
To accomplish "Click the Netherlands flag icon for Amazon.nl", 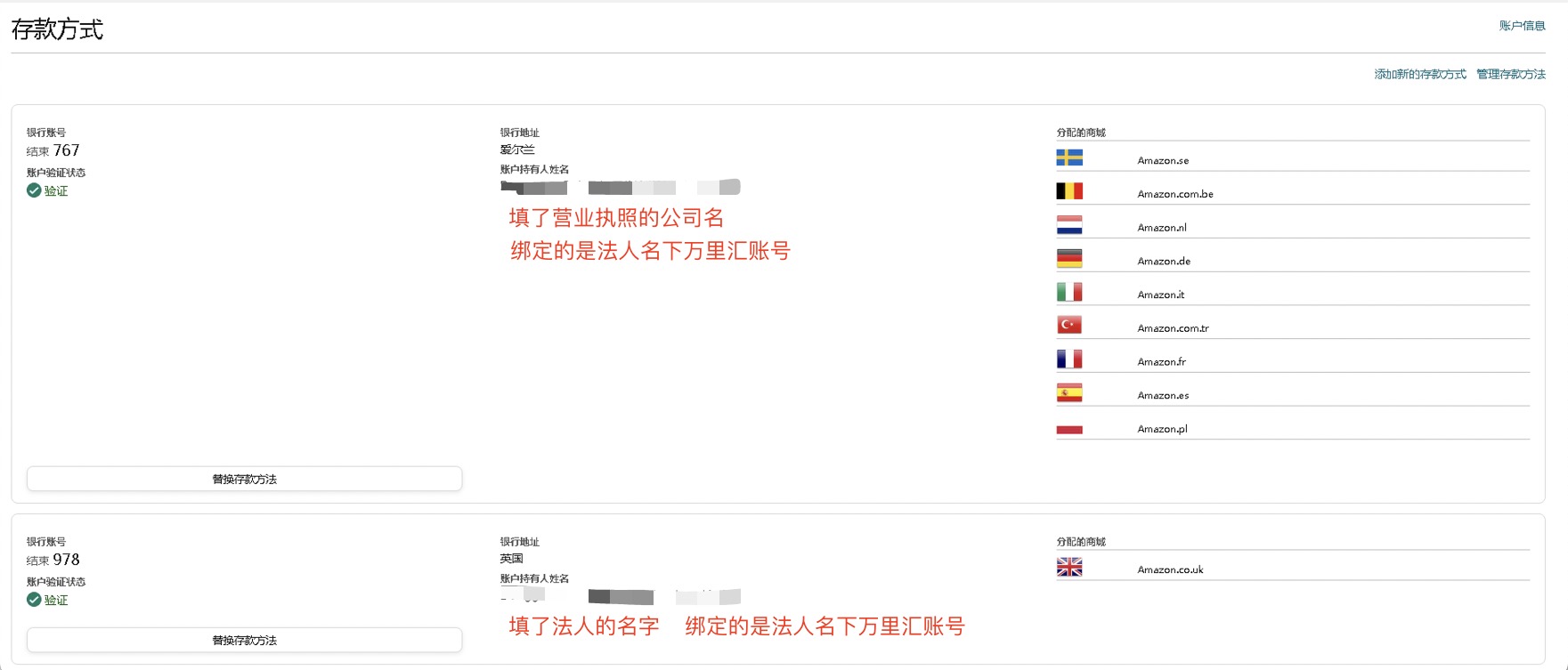I will (1069, 225).
